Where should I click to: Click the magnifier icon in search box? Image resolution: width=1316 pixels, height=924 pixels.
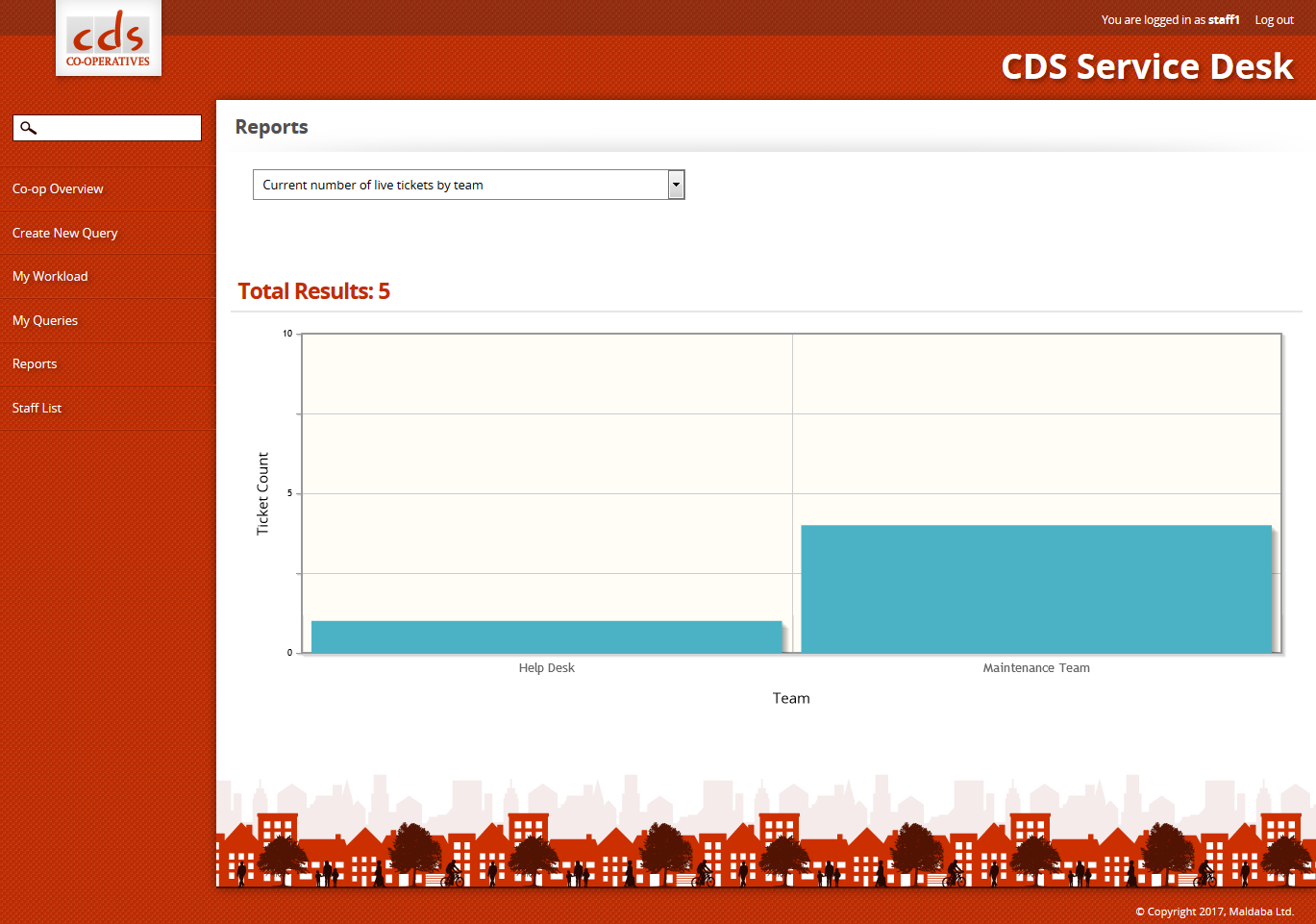pos(28,128)
